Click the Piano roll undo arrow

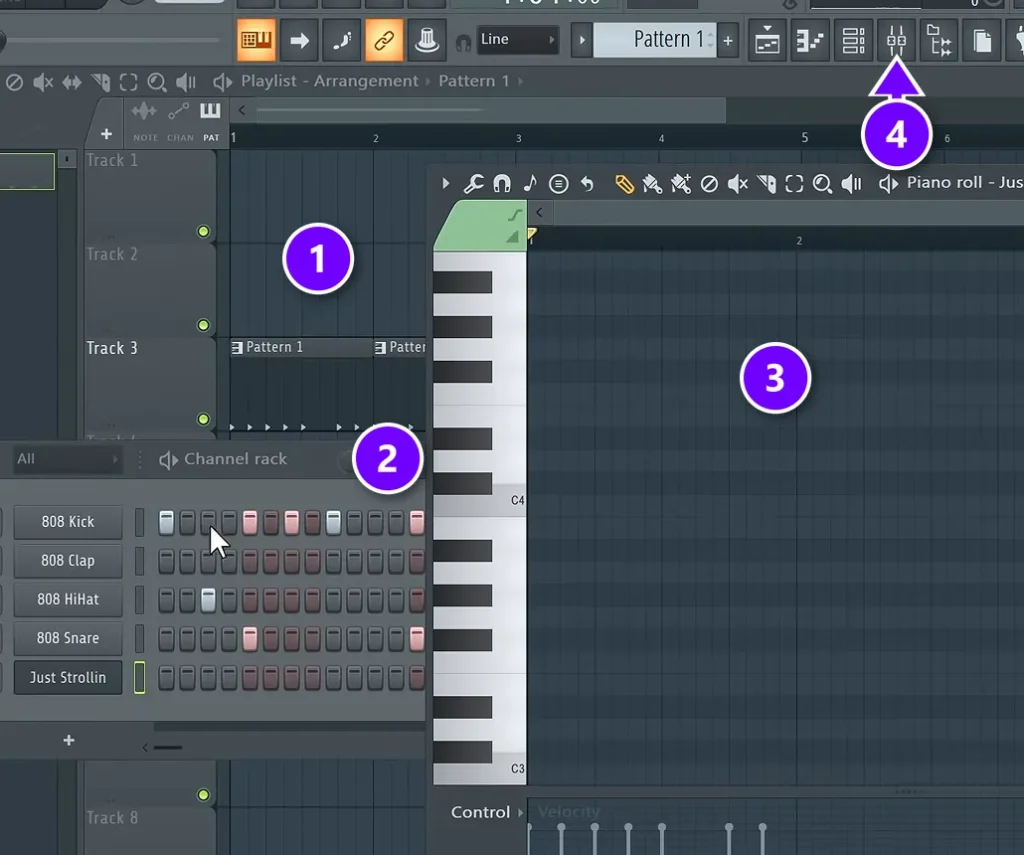[587, 184]
